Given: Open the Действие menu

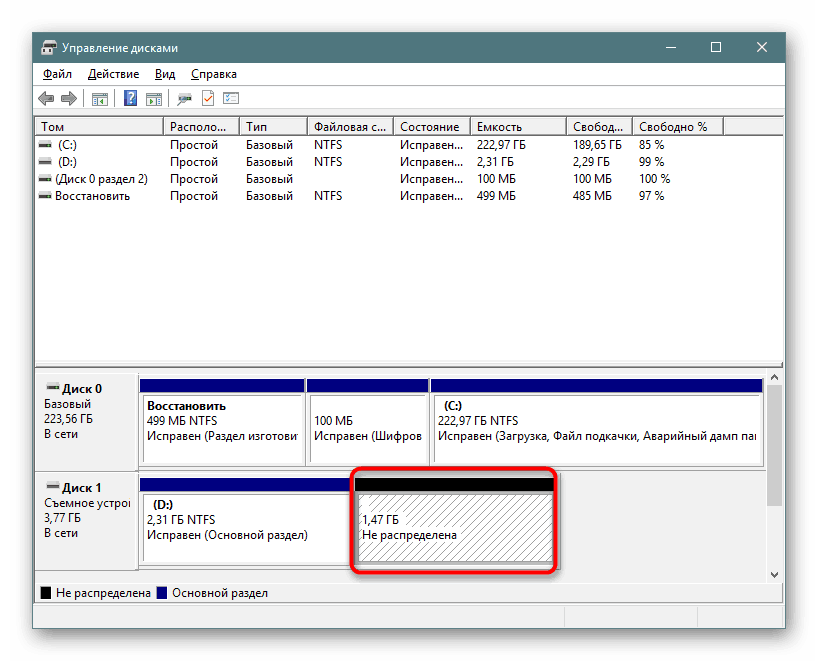Looking at the screenshot, I should tap(113, 74).
